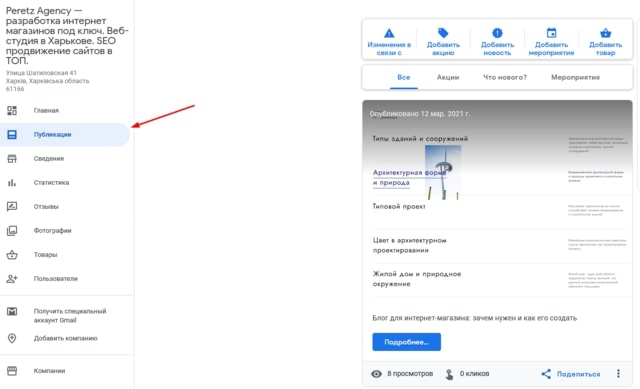Click the Добавить акцию label
The height and width of the screenshot is (389, 640).
pyautogui.click(x=443, y=49)
